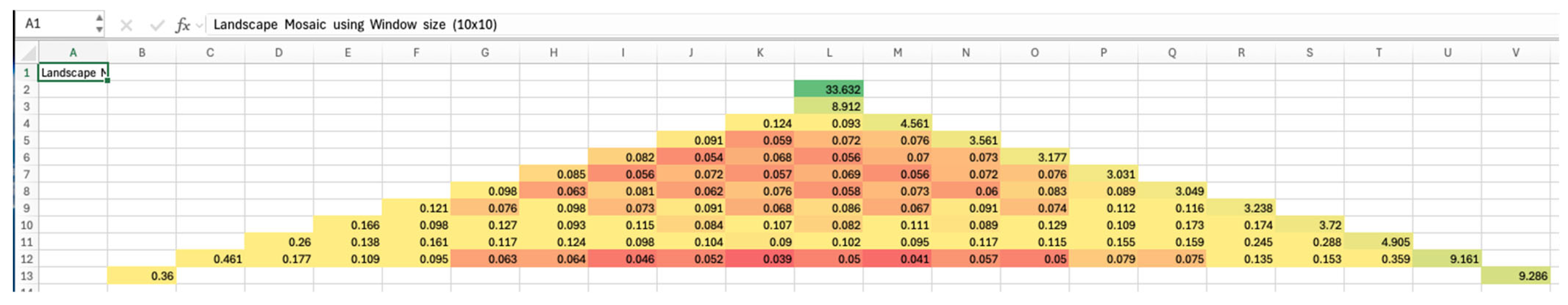Select the green cell containing 33.632
This screenshot has height=305, width=1568.
(x=829, y=90)
